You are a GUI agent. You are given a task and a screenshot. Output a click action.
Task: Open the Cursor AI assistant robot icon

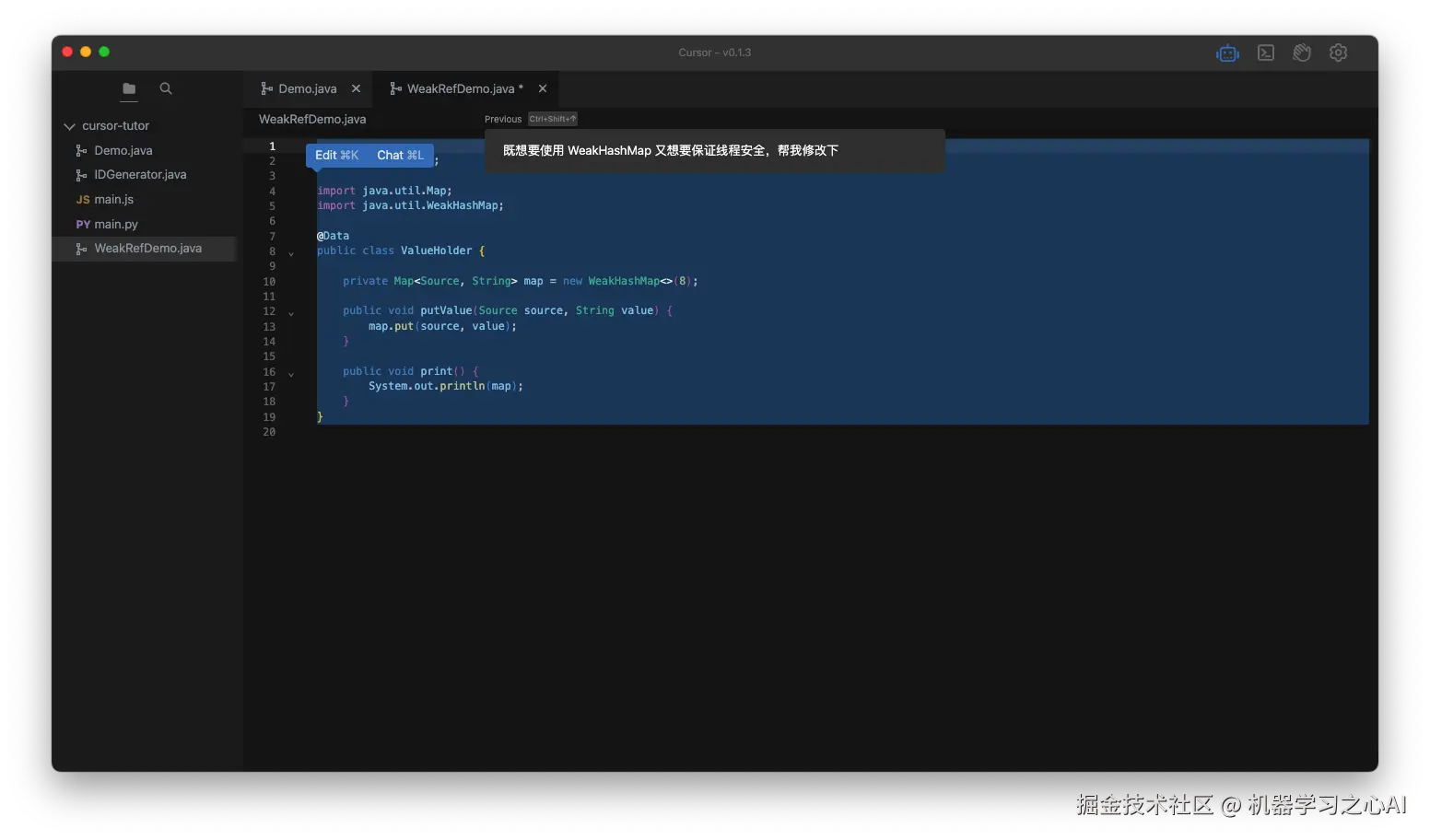click(1227, 52)
